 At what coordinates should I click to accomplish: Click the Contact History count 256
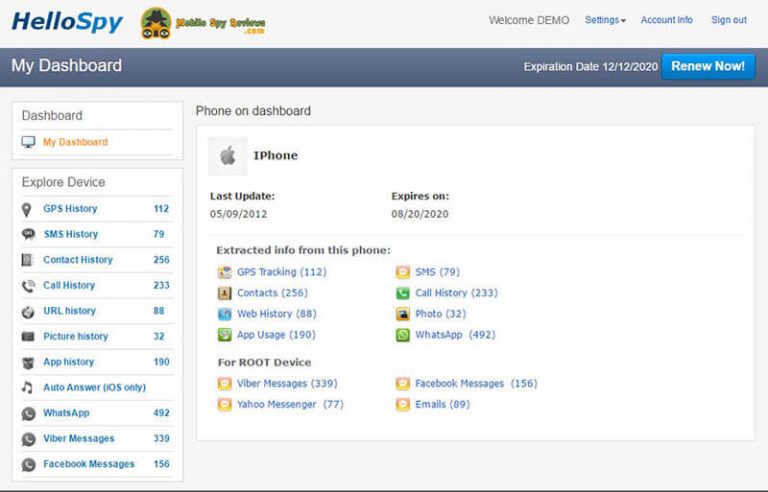point(161,260)
